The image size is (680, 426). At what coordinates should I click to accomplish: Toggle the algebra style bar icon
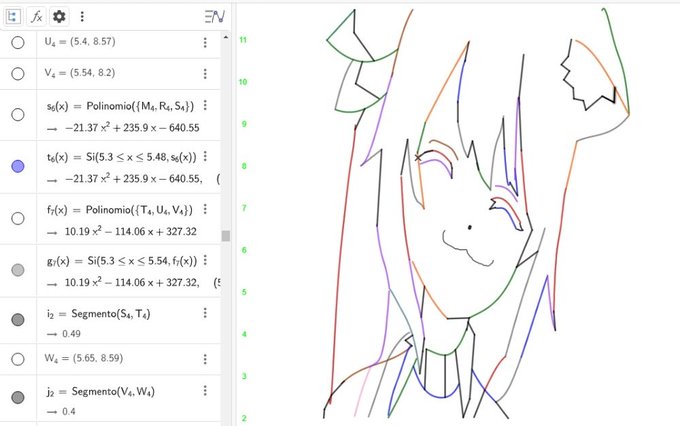[214, 17]
